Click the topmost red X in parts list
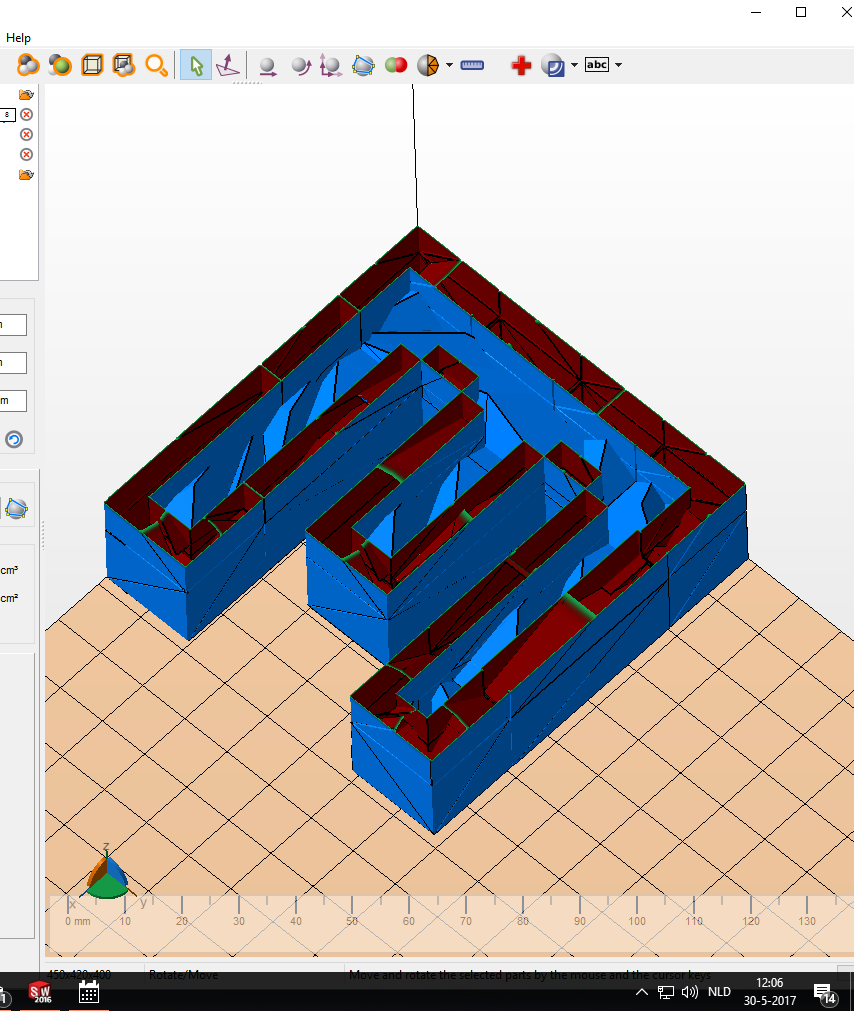Viewport: 854px width, 1011px height. (x=27, y=115)
